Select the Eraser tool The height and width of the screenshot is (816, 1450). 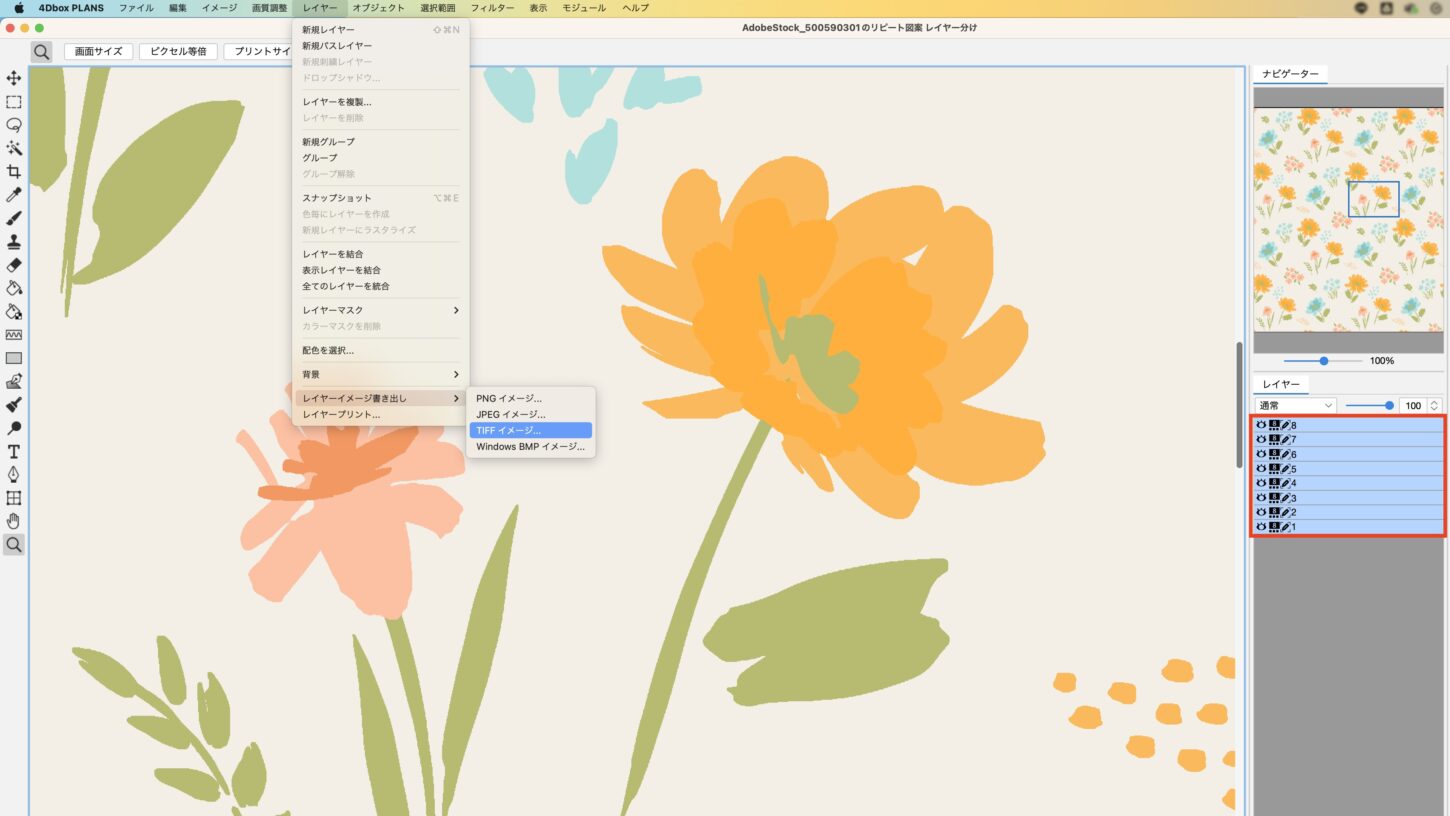click(x=14, y=265)
